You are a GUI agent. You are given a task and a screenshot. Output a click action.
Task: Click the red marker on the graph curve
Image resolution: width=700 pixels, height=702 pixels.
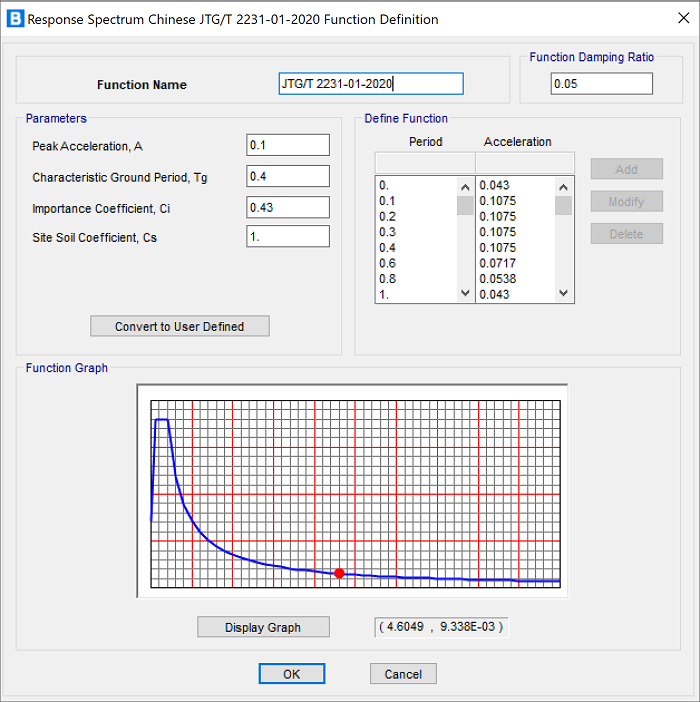[x=339, y=573]
